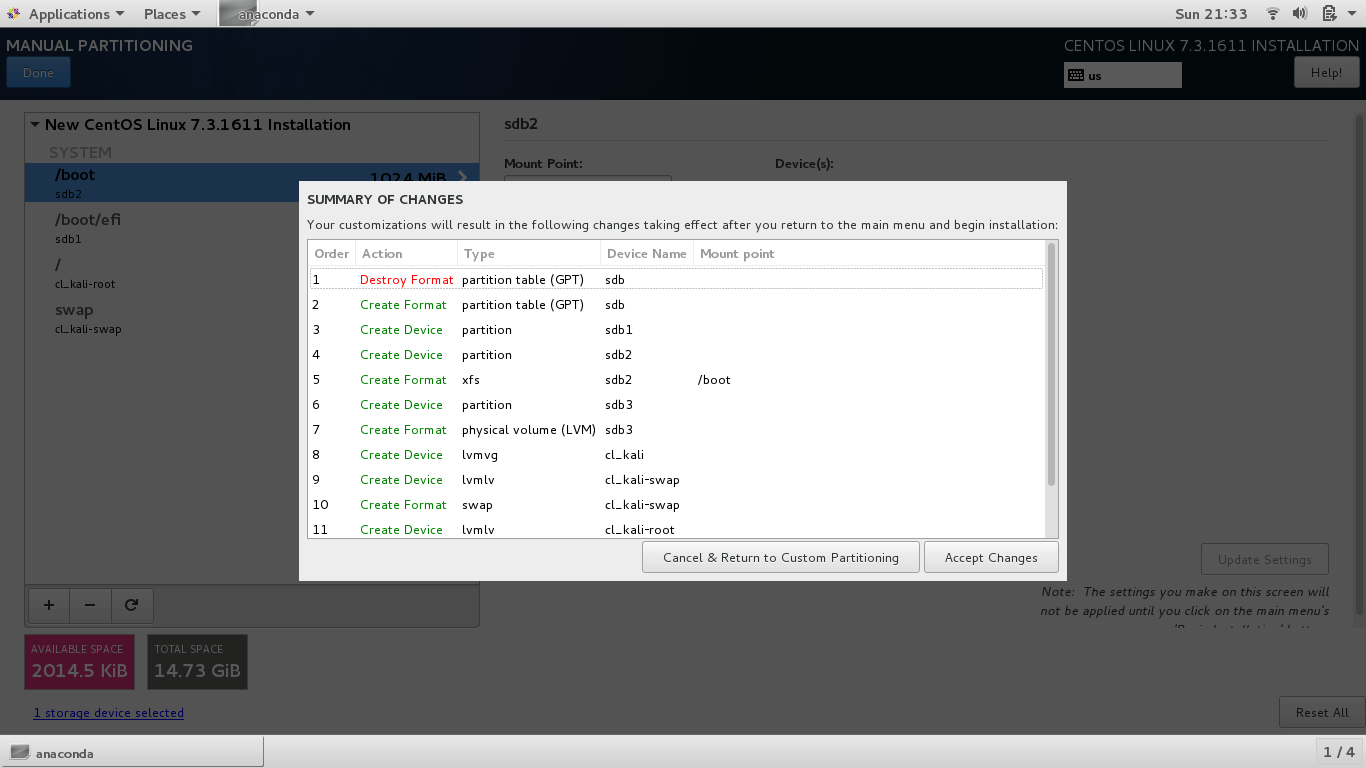The height and width of the screenshot is (768, 1366).
Task: Click the Mount point column header
Action: tap(869, 254)
